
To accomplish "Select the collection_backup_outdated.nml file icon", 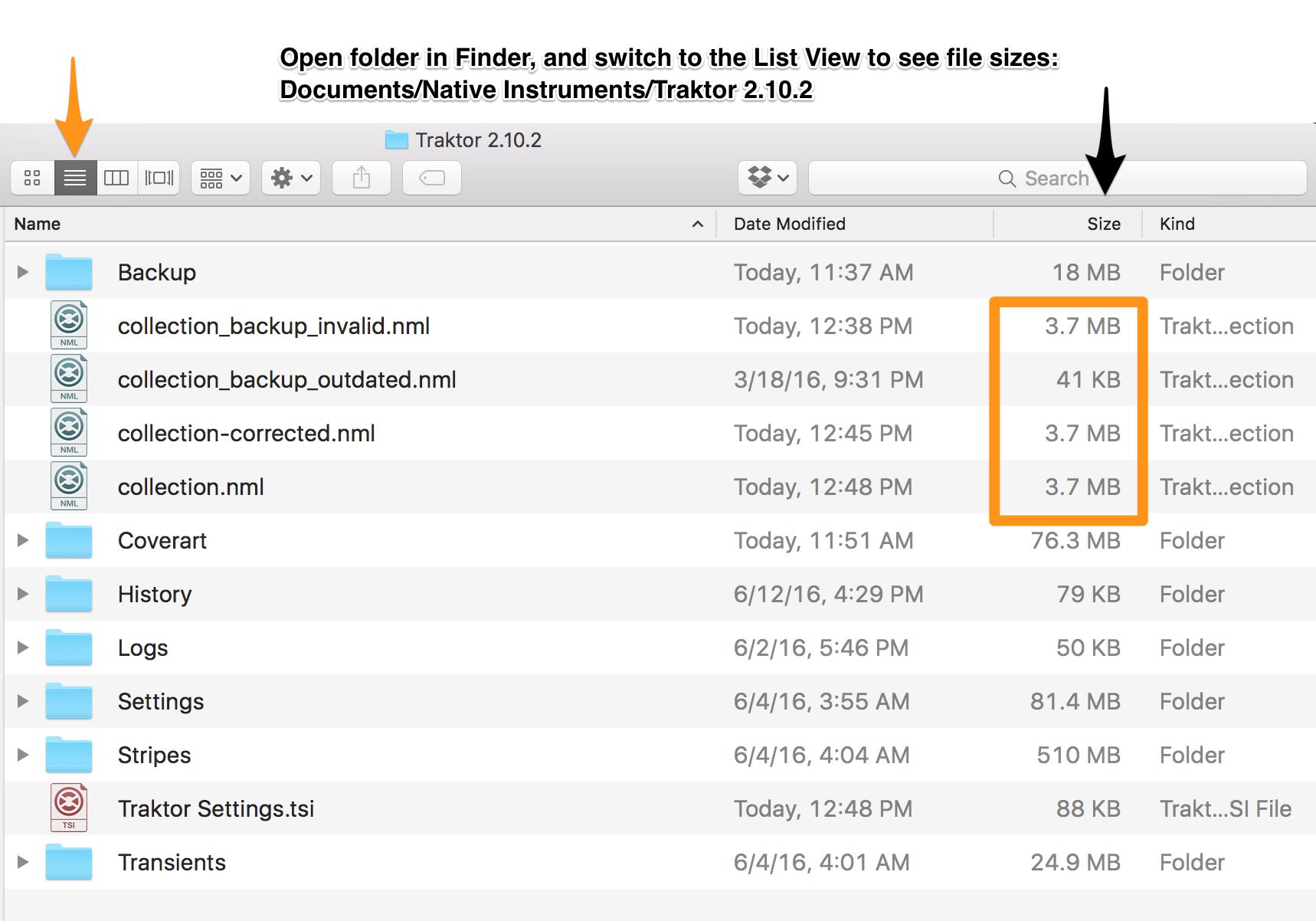I will 69,379.
